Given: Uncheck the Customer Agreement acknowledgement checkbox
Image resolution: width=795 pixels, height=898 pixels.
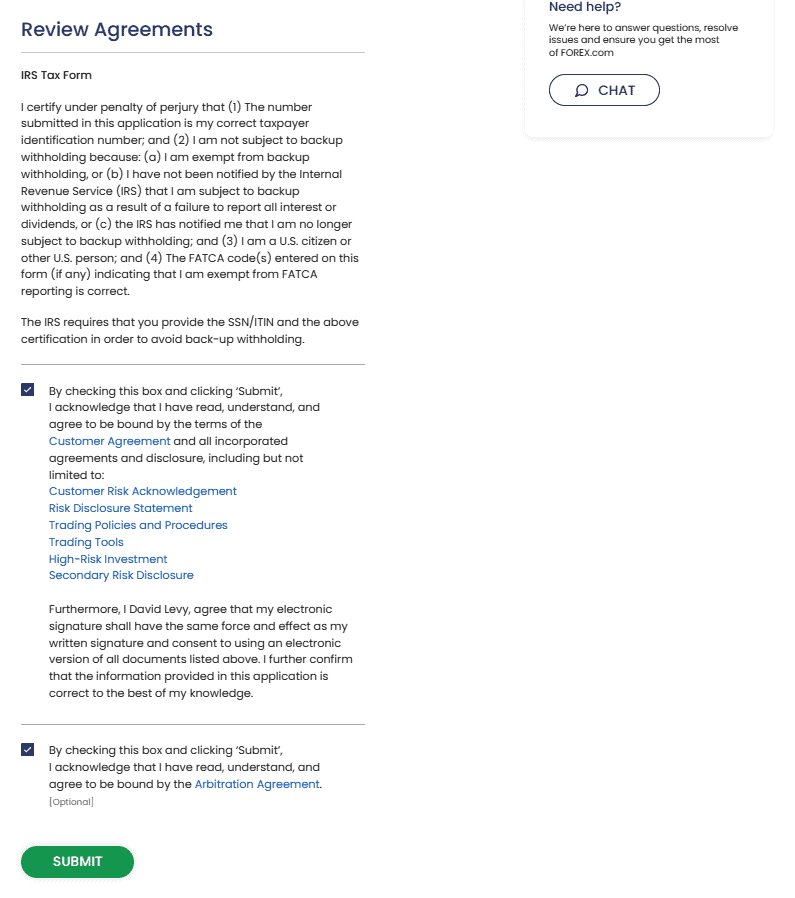Looking at the screenshot, I should pos(27,390).
